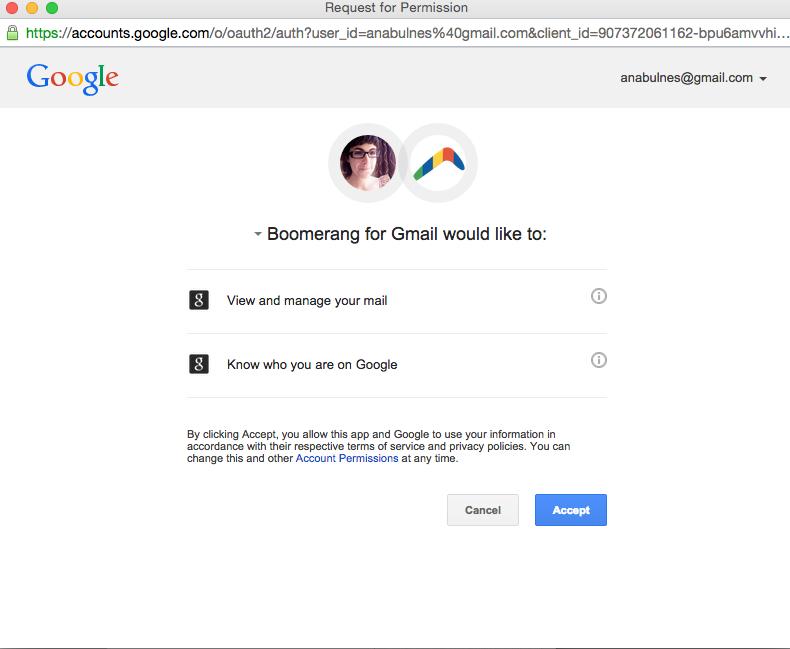Click the accounts.google.com URL address field

tap(400, 32)
